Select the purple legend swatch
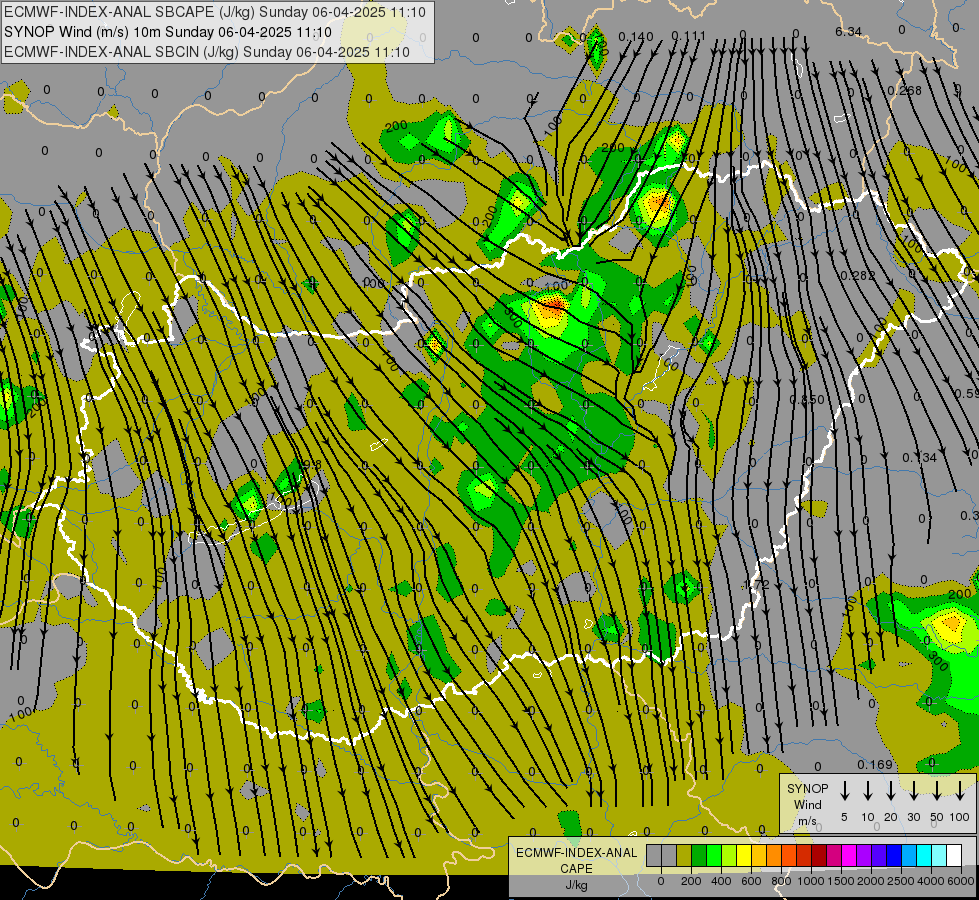Screen dimensions: 979x900 tap(864, 856)
